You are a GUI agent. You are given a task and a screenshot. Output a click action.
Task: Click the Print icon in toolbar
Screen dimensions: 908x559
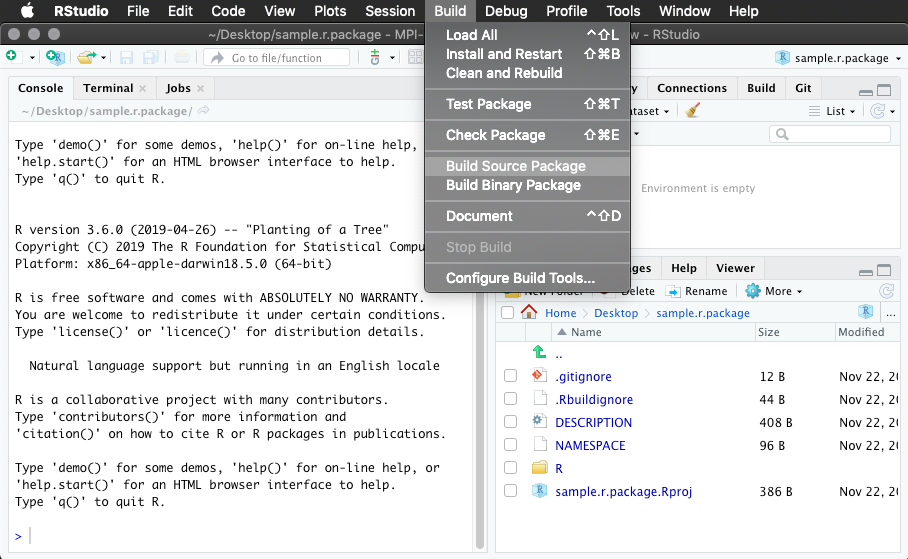[x=181, y=57]
